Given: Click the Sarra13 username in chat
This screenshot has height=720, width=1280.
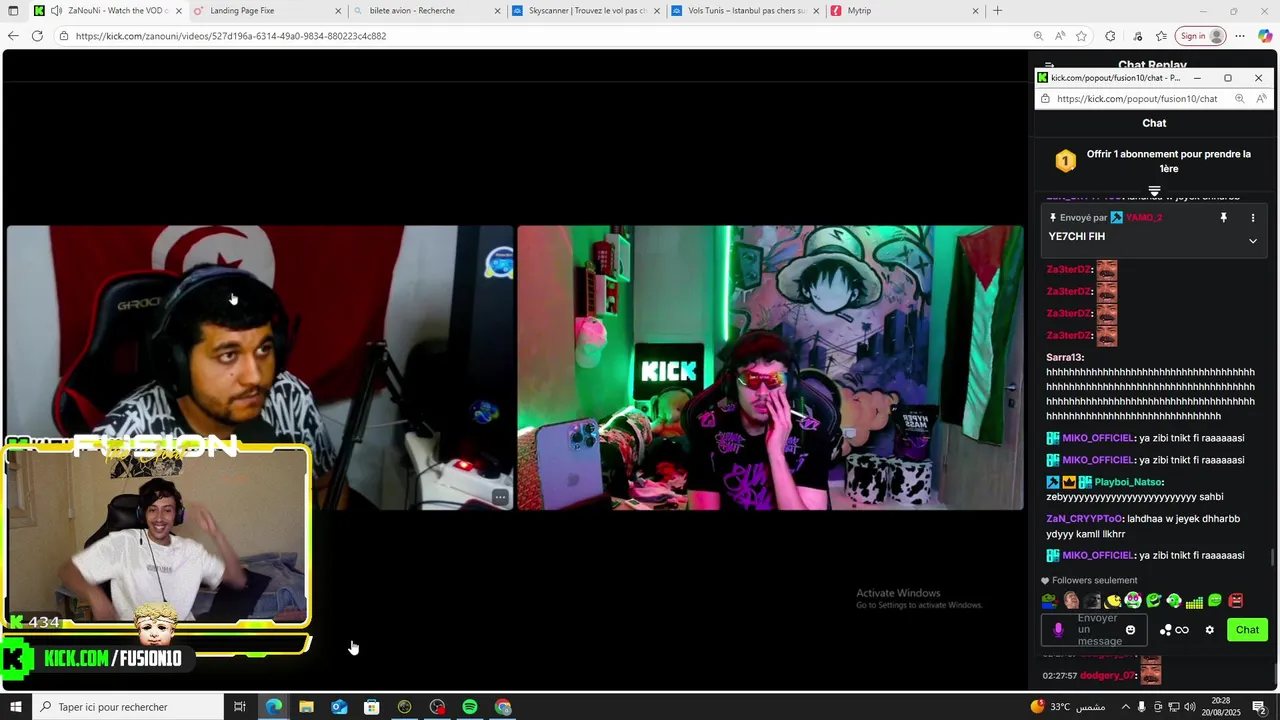Looking at the screenshot, I should click(x=1065, y=357).
